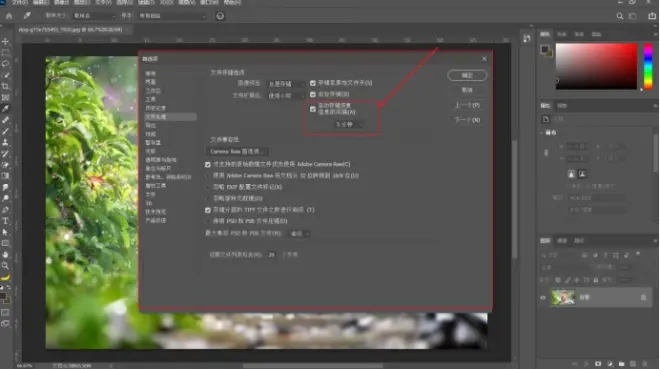Click the OK confirm button in dialog
The width and height of the screenshot is (660, 369).
[467, 75]
